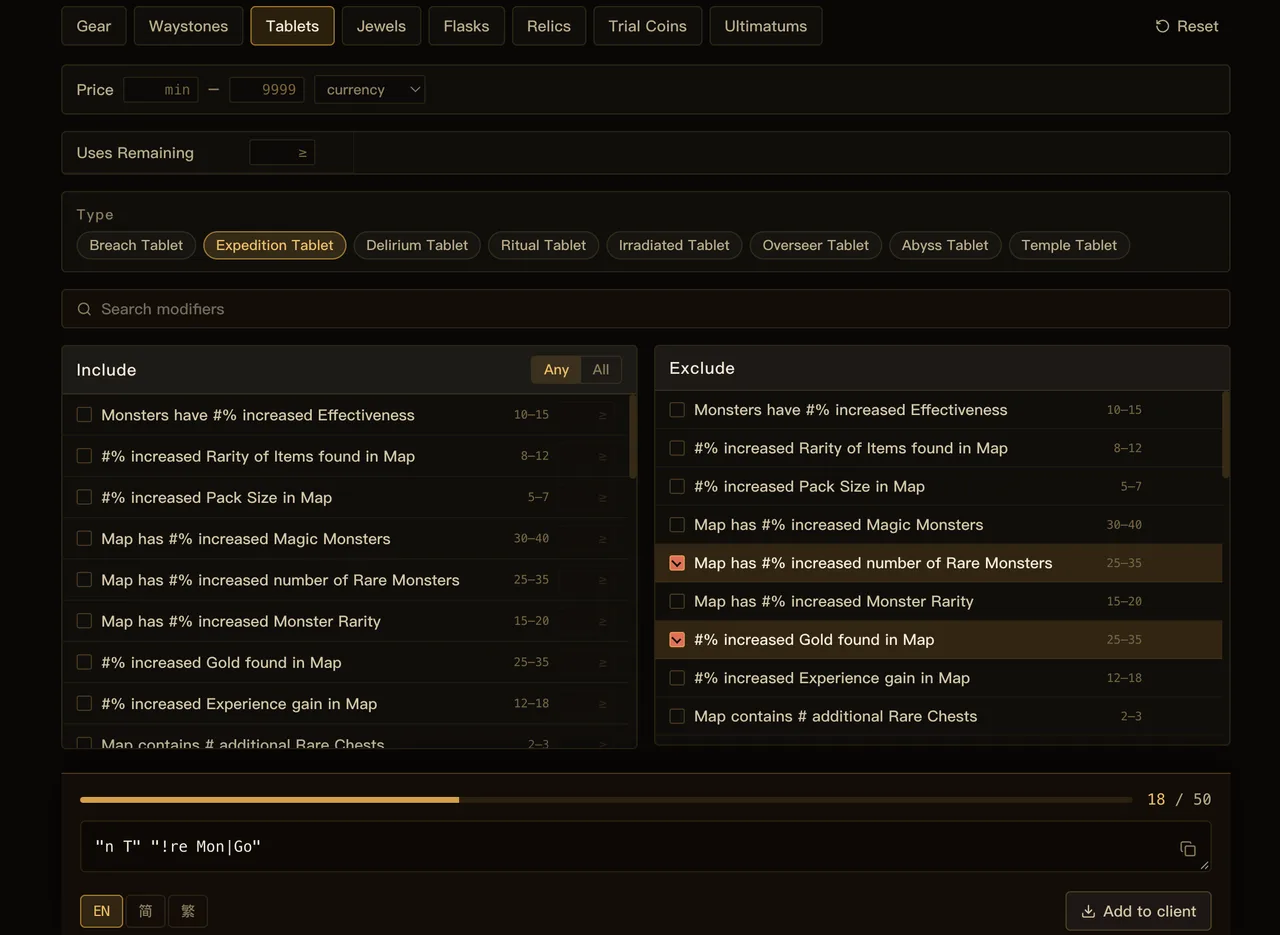Click the copy icon in the regex output box
The width and height of the screenshot is (1280, 935).
tap(1188, 848)
